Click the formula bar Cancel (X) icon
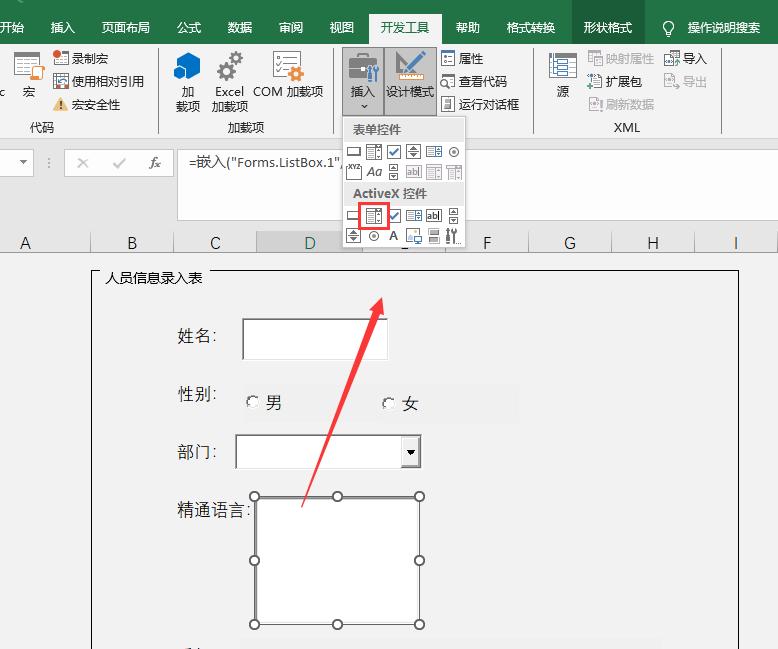 [x=83, y=163]
